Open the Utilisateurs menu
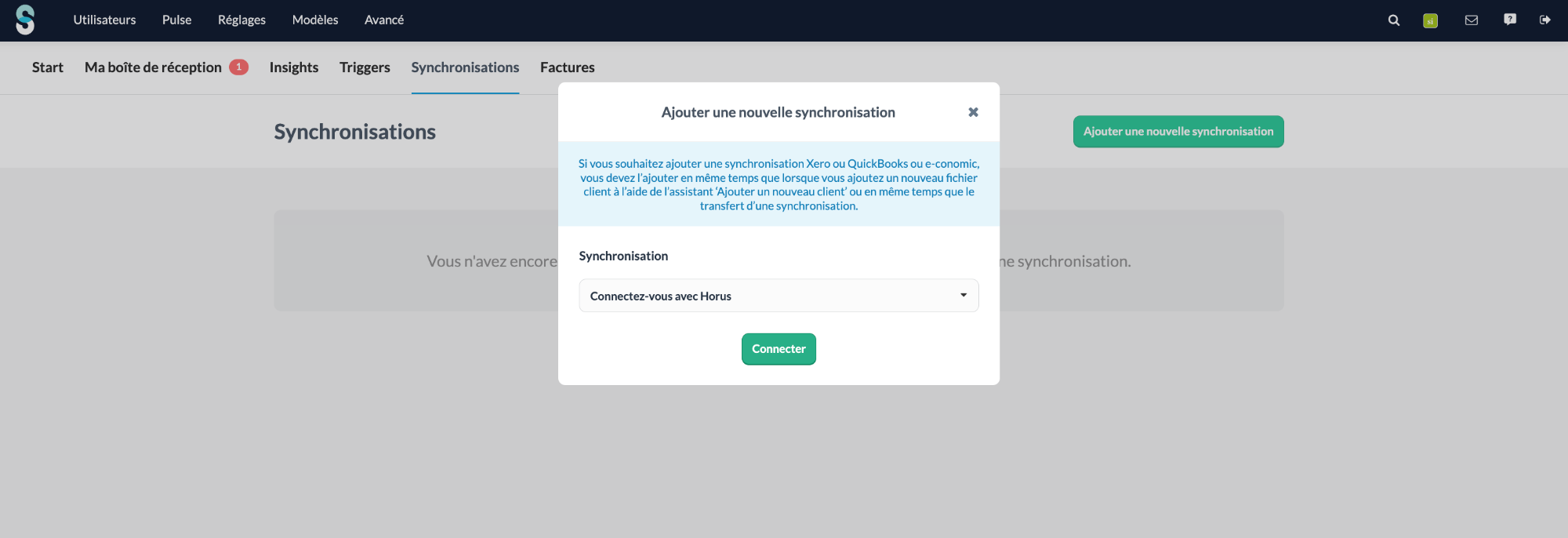The width and height of the screenshot is (1568, 538). 104,20
